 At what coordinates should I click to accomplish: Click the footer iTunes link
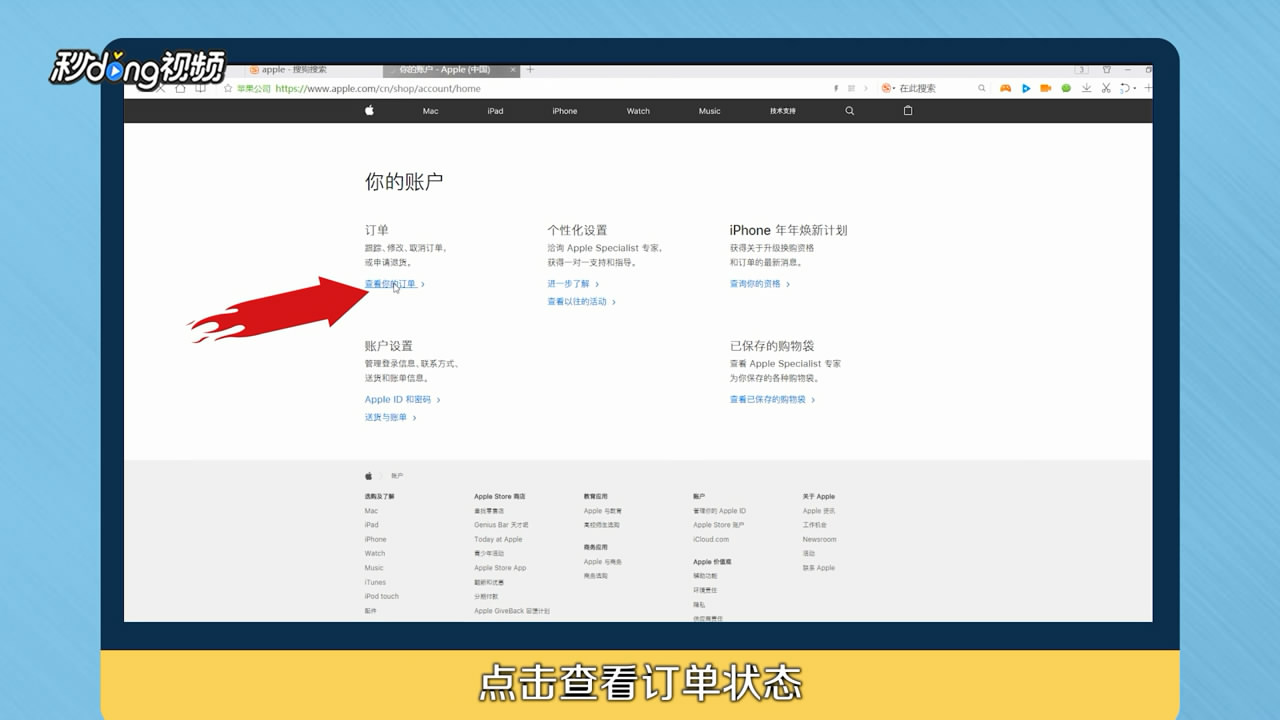pyautogui.click(x=375, y=582)
